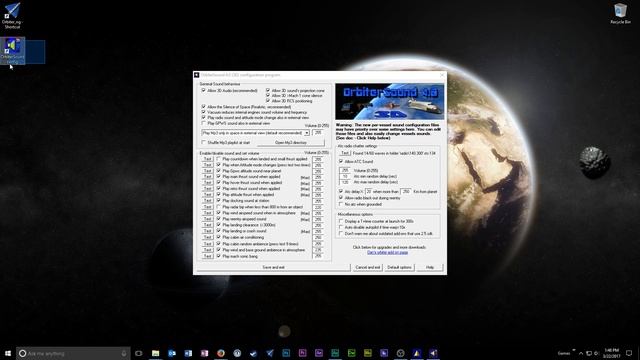The width and height of the screenshot is (640, 360).
Task: Enable Play GPWS sound in external view
Action: click(x=203, y=123)
